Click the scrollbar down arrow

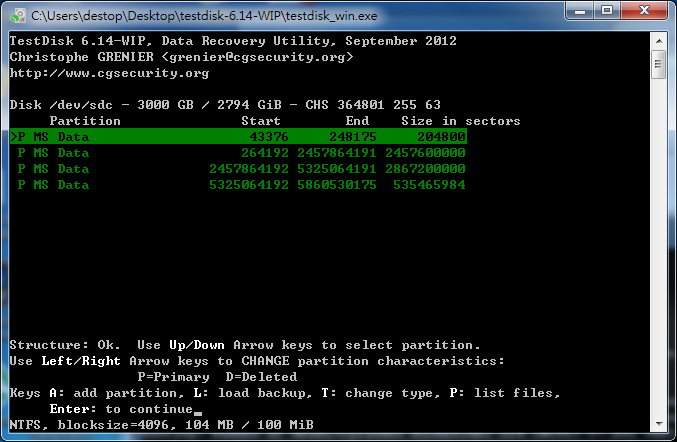[658, 423]
